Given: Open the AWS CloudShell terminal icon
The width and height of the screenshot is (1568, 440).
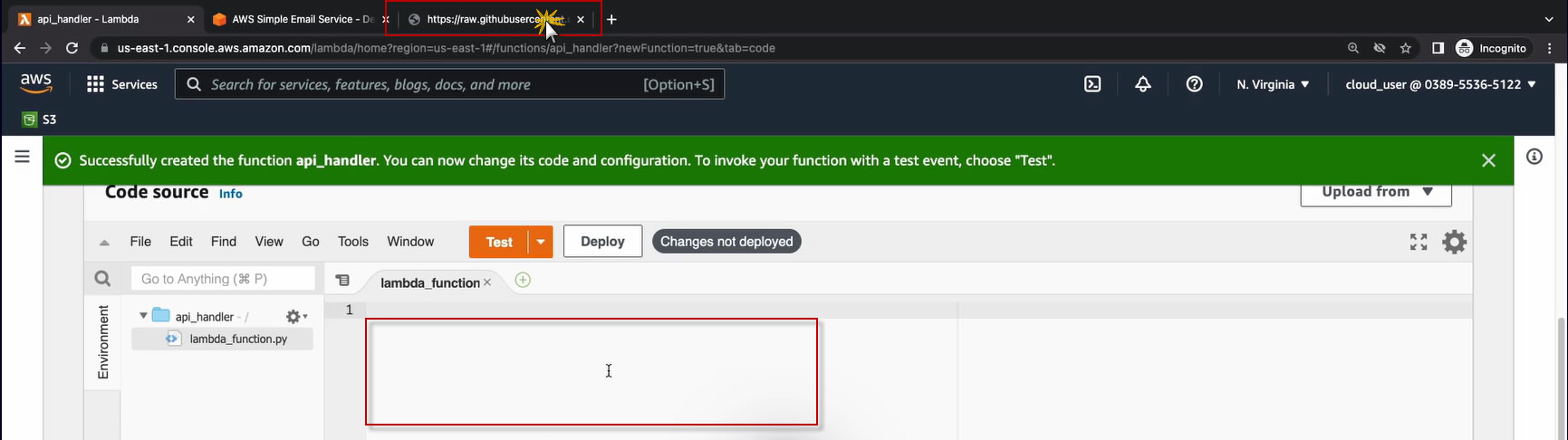Looking at the screenshot, I should click(1092, 84).
